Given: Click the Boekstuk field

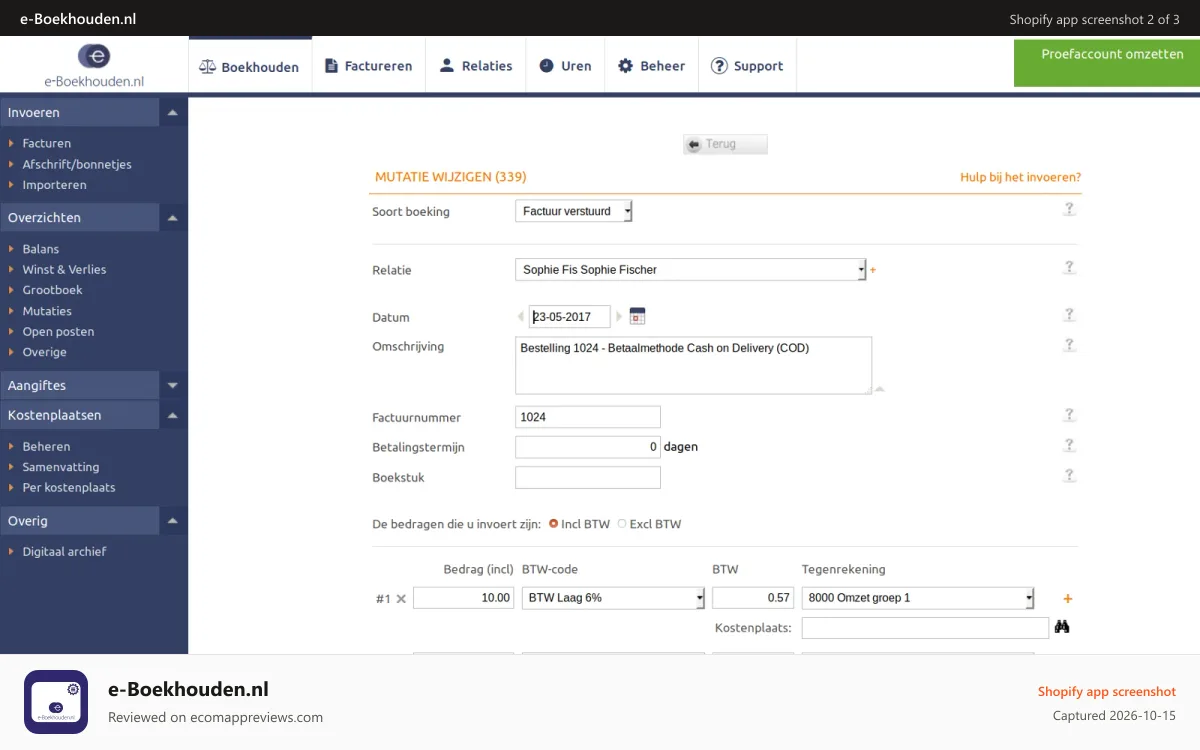Looking at the screenshot, I should 588,478.
